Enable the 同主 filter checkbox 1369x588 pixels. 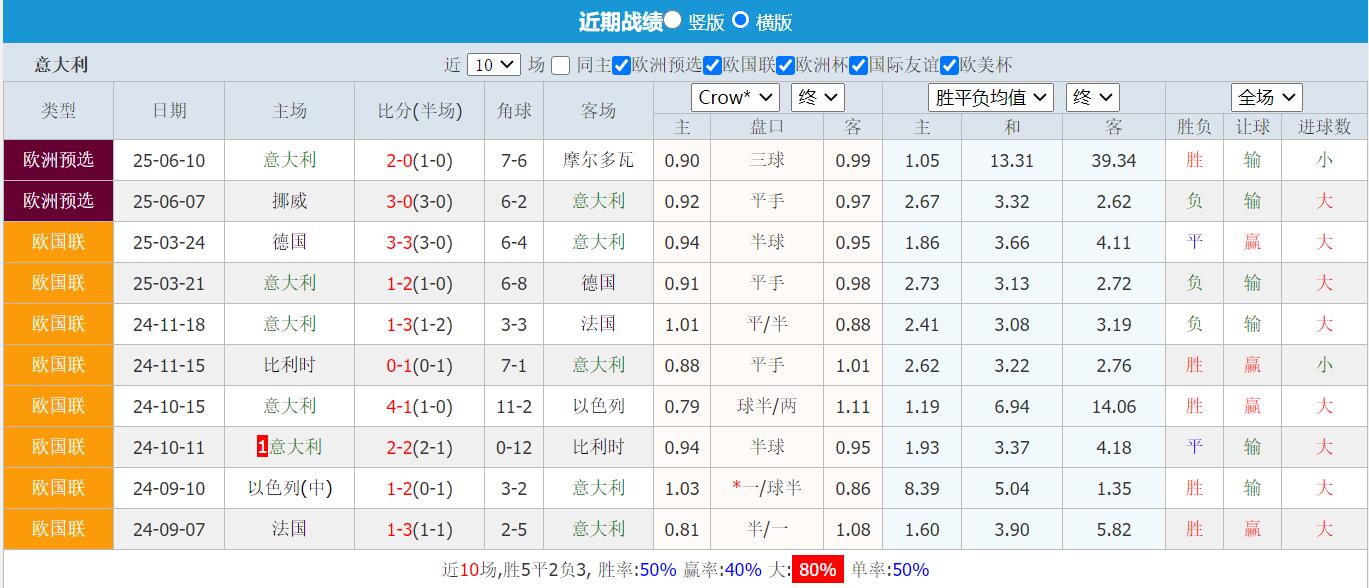(560, 64)
